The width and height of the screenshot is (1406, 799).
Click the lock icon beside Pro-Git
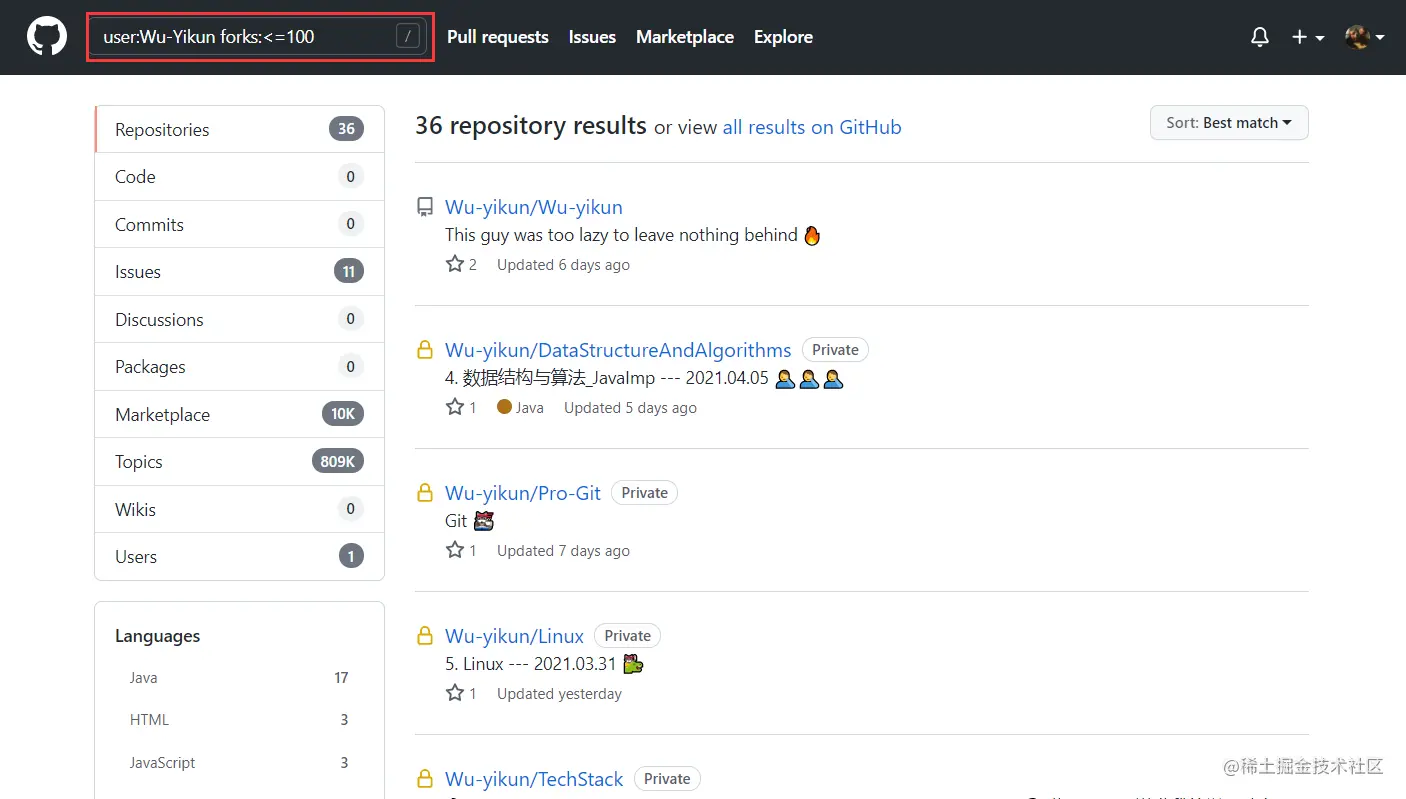pos(425,493)
